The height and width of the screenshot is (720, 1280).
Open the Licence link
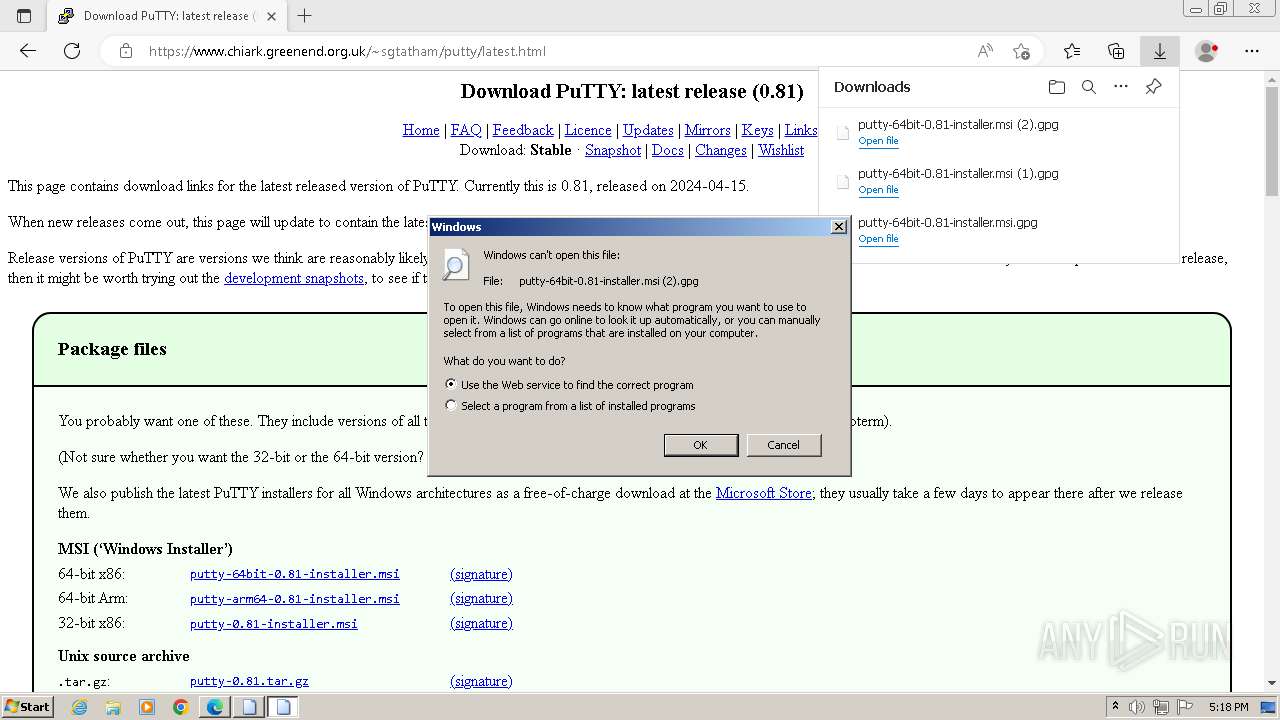click(588, 130)
